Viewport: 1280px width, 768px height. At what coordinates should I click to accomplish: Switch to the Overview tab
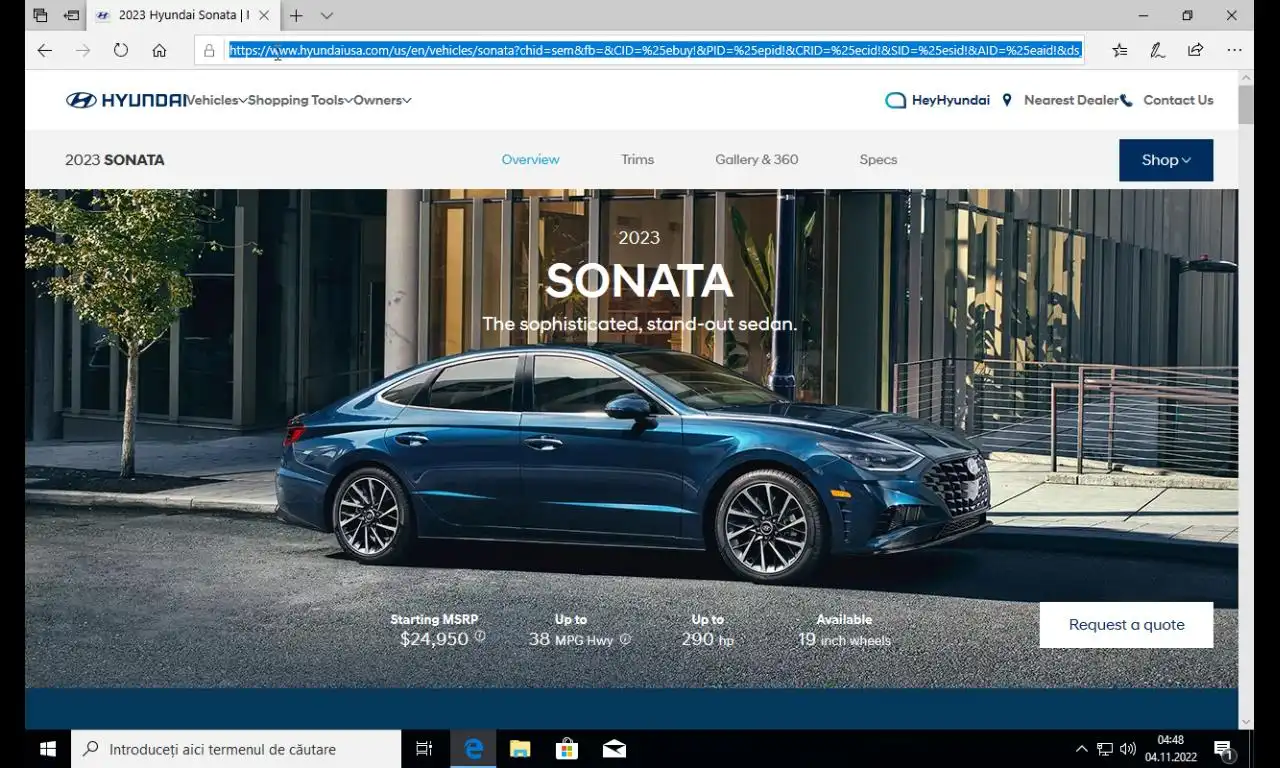[x=530, y=159]
